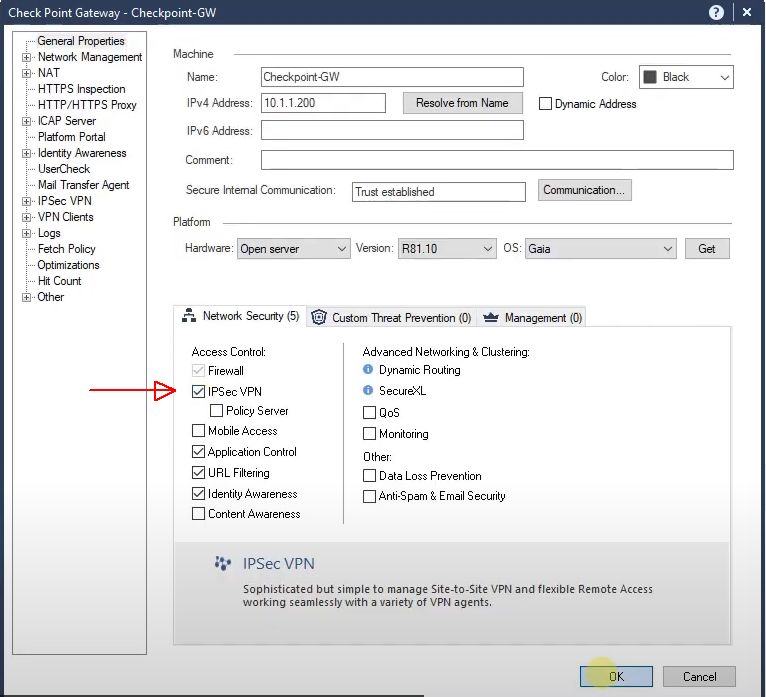Select Fetch Policy in the tree
This screenshot has width=766, height=697.
[66, 249]
